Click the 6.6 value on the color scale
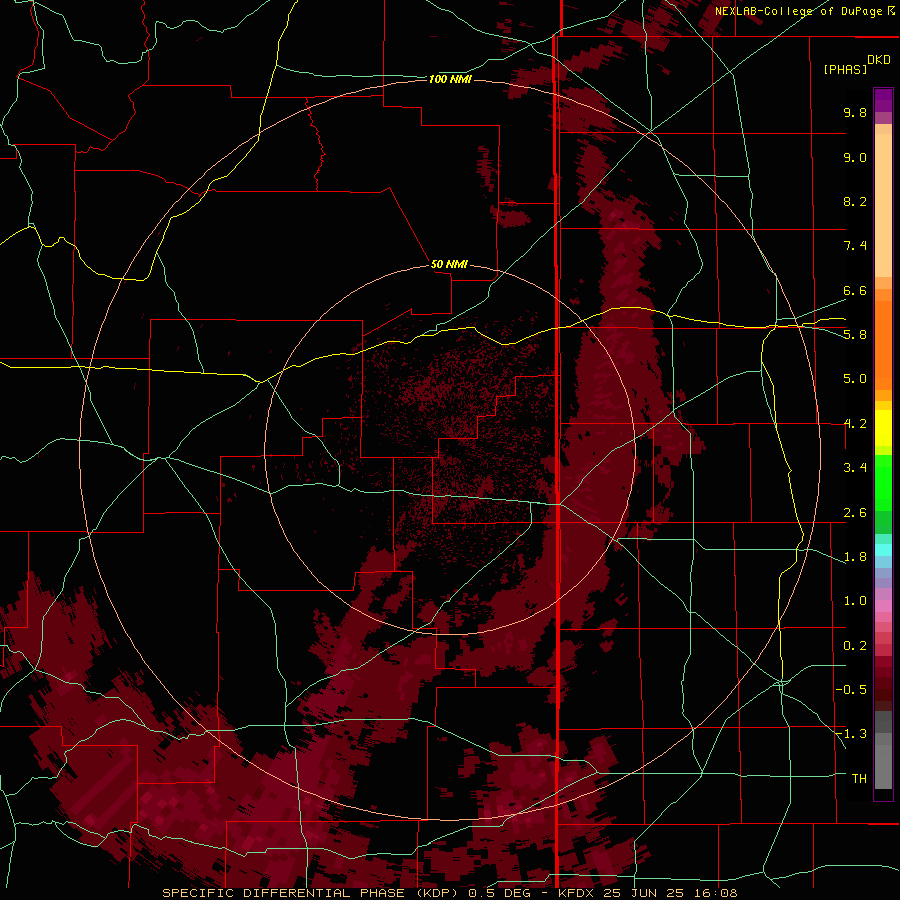Image resolution: width=900 pixels, height=900 pixels. point(855,290)
